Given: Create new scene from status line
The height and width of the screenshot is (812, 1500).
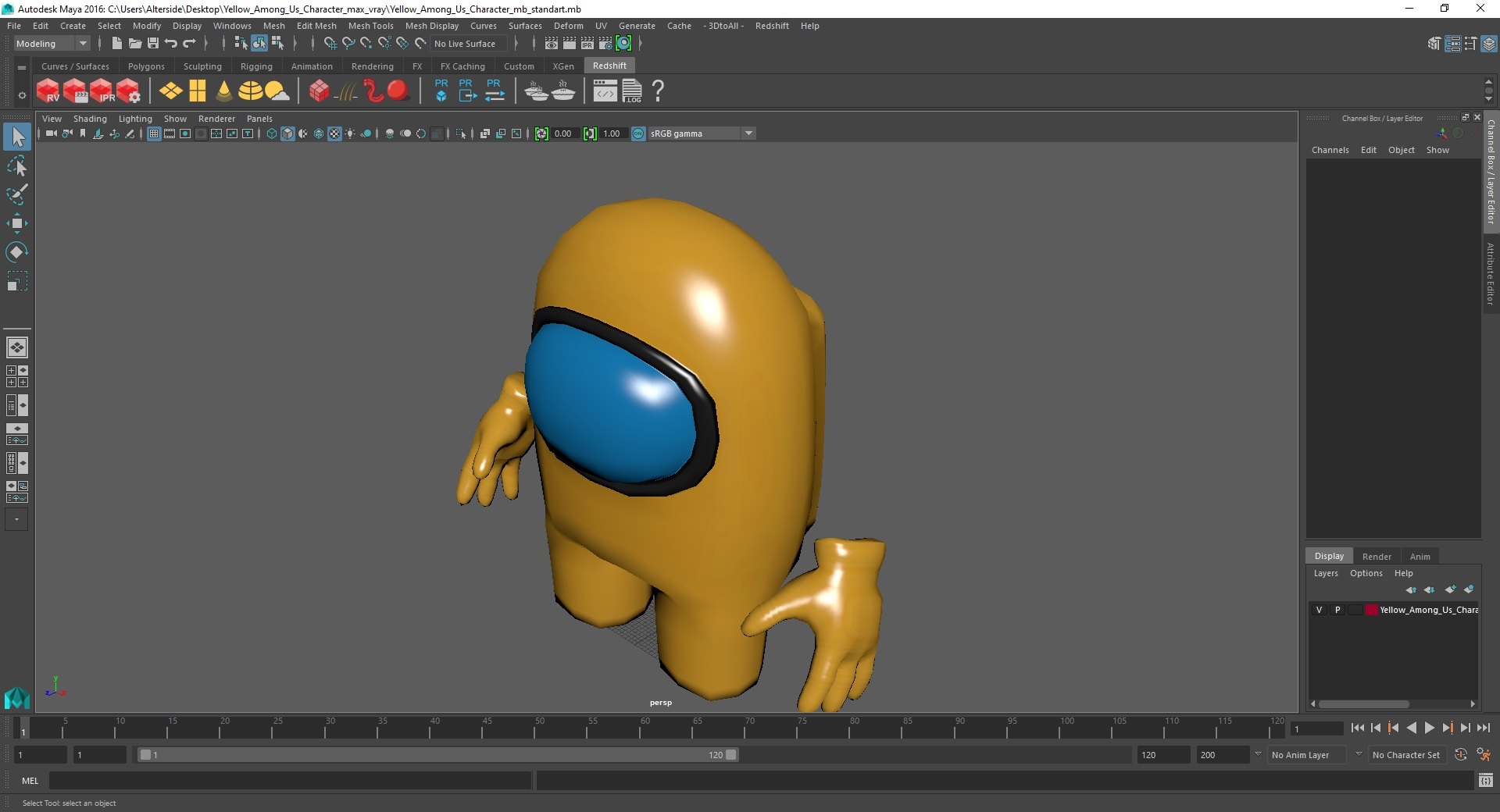Looking at the screenshot, I should [116, 44].
